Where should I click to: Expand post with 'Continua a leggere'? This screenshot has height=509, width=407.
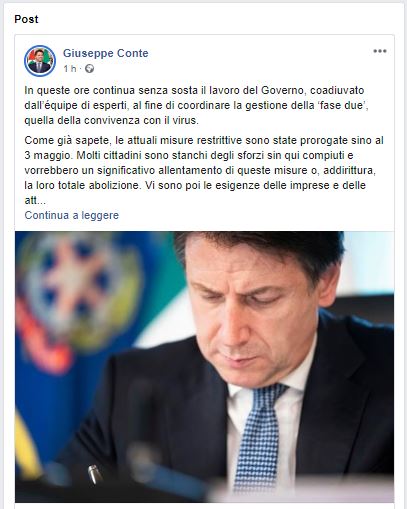pos(72,215)
